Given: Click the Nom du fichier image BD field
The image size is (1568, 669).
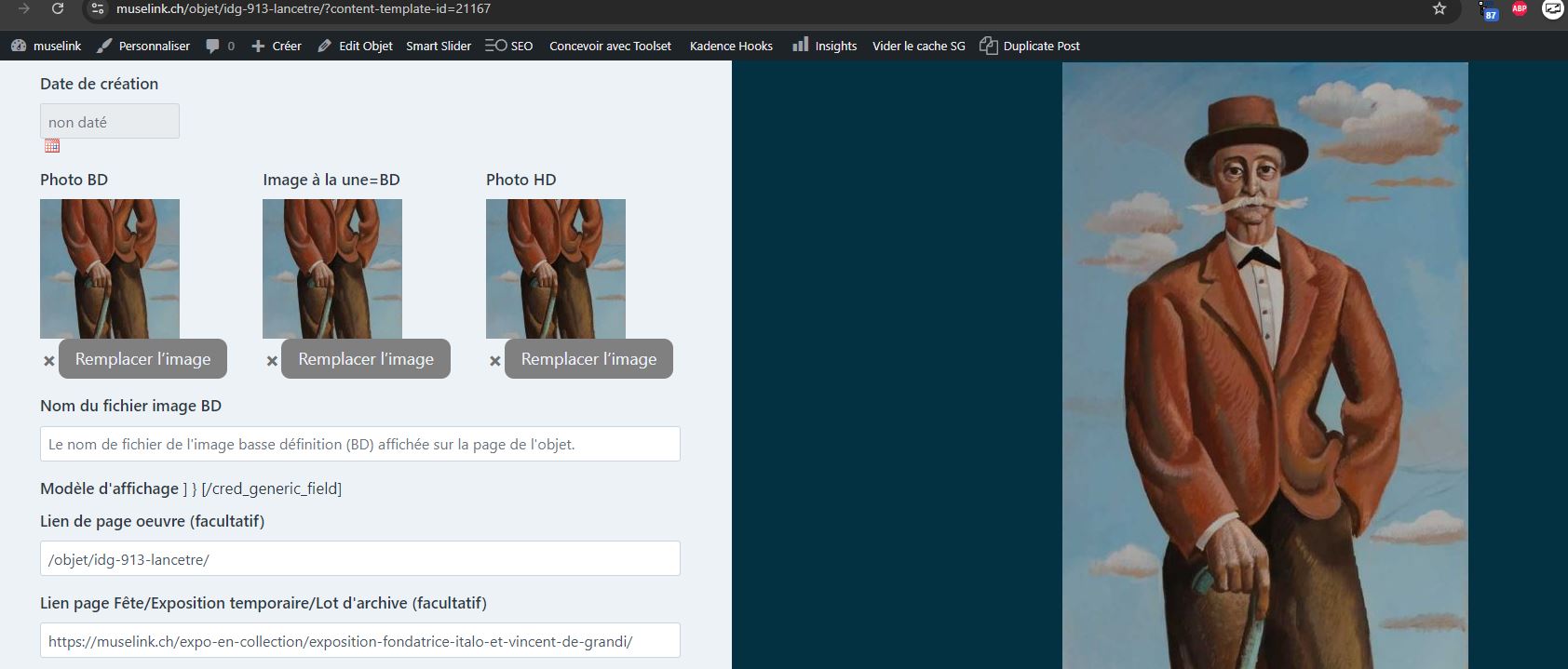Looking at the screenshot, I should (360, 444).
